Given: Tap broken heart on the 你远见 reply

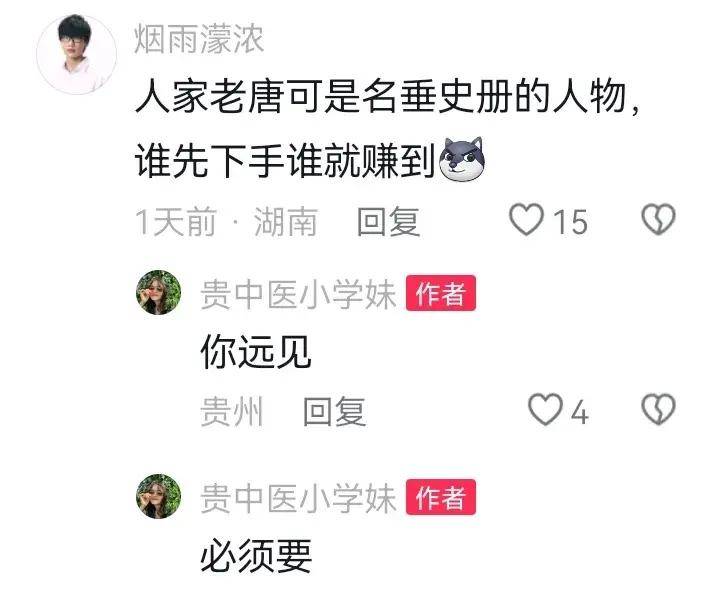Looking at the screenshot, I should pyautogui.click(x=658, y=409).
